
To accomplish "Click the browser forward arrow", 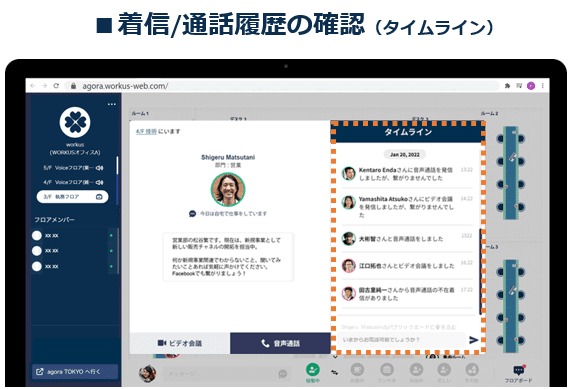I will (x=45, y=86).
